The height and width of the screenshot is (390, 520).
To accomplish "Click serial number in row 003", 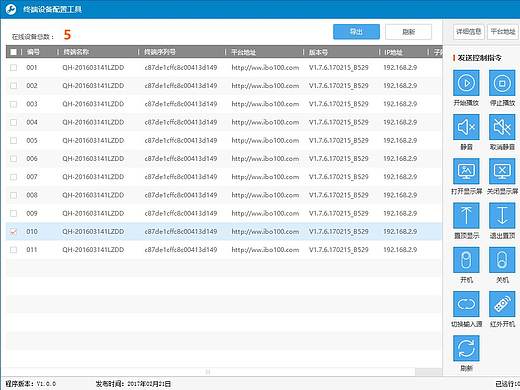I will [x=181, y=104].
